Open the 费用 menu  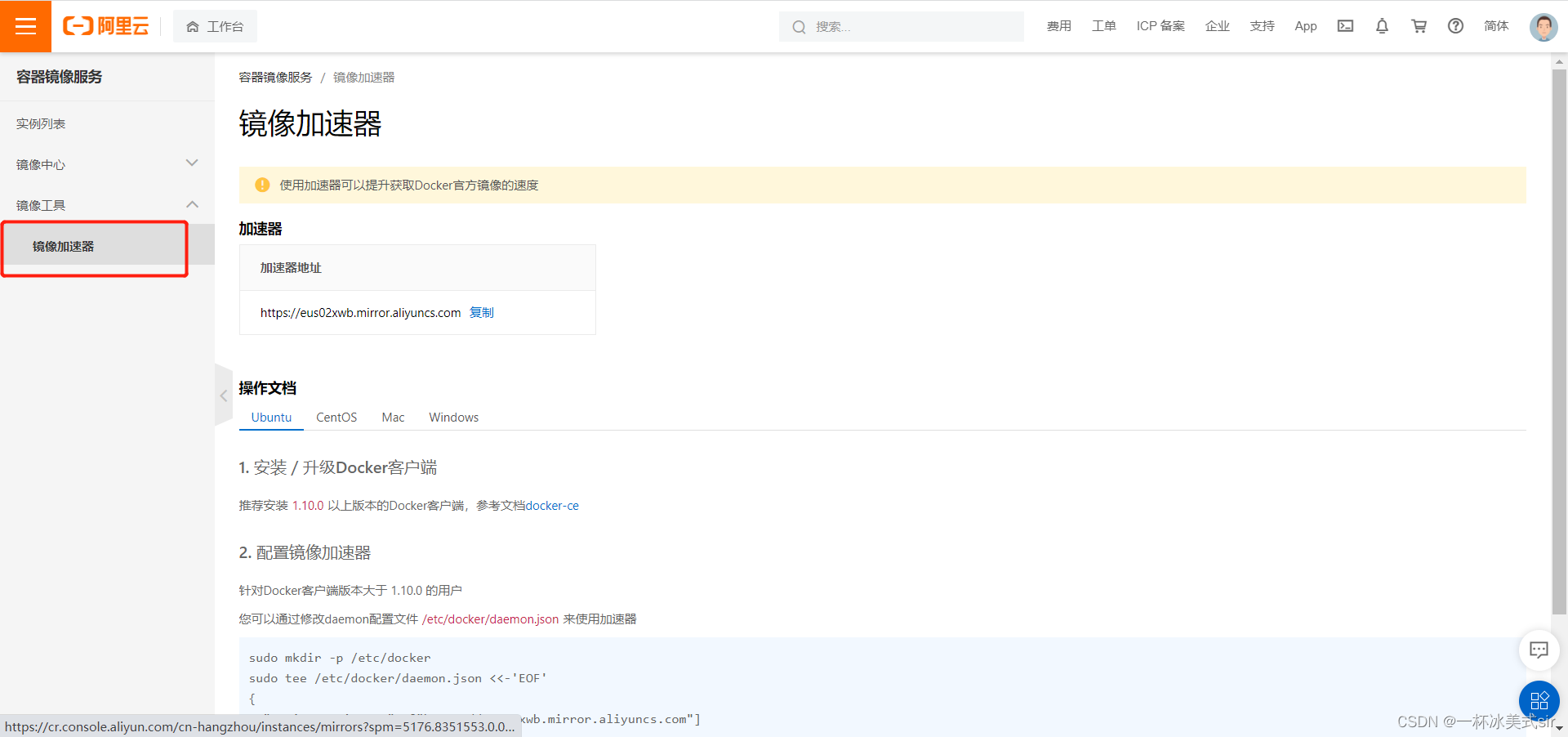1058,26
